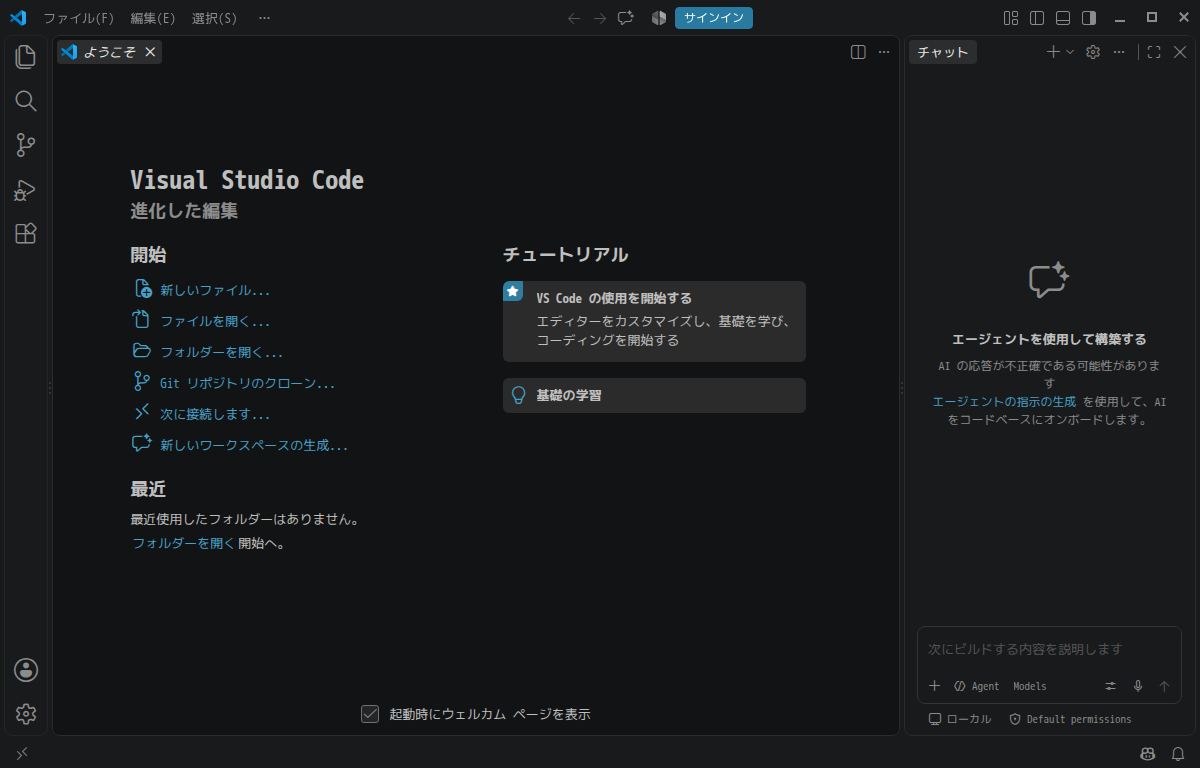Image resolution: width=1200 pixels, height=768 pixels.
Task: Open 基礎の学習 walkthrough
Action: click(654, 395)
